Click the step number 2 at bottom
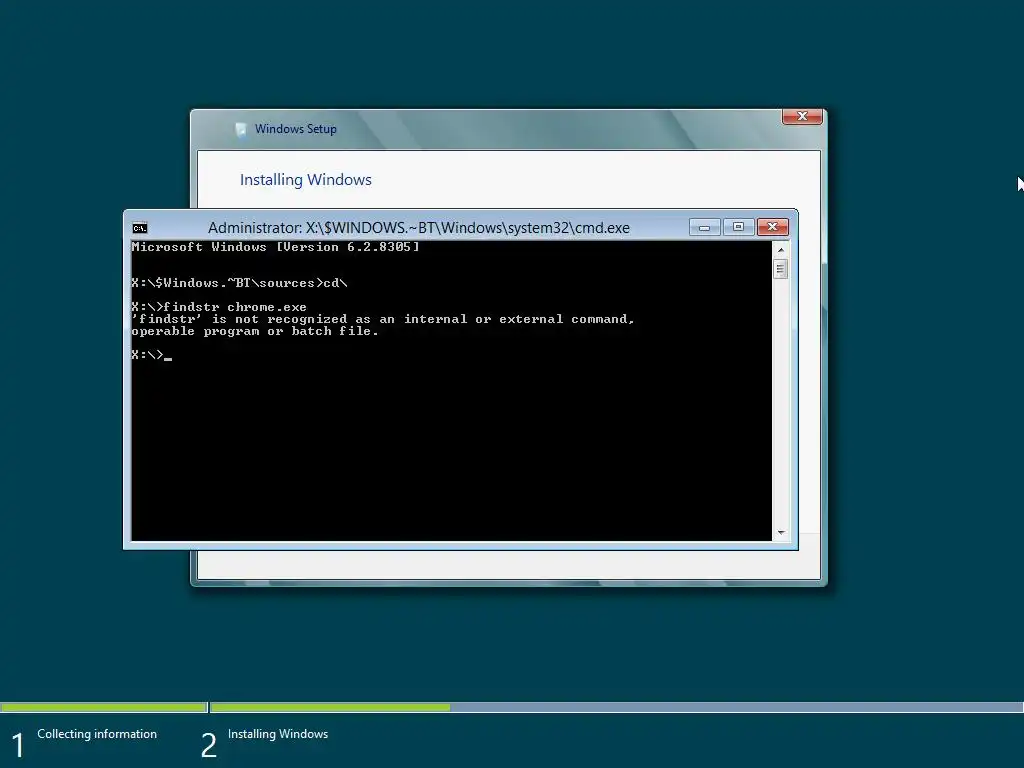The image size is (1024, 768). (208, 746)
